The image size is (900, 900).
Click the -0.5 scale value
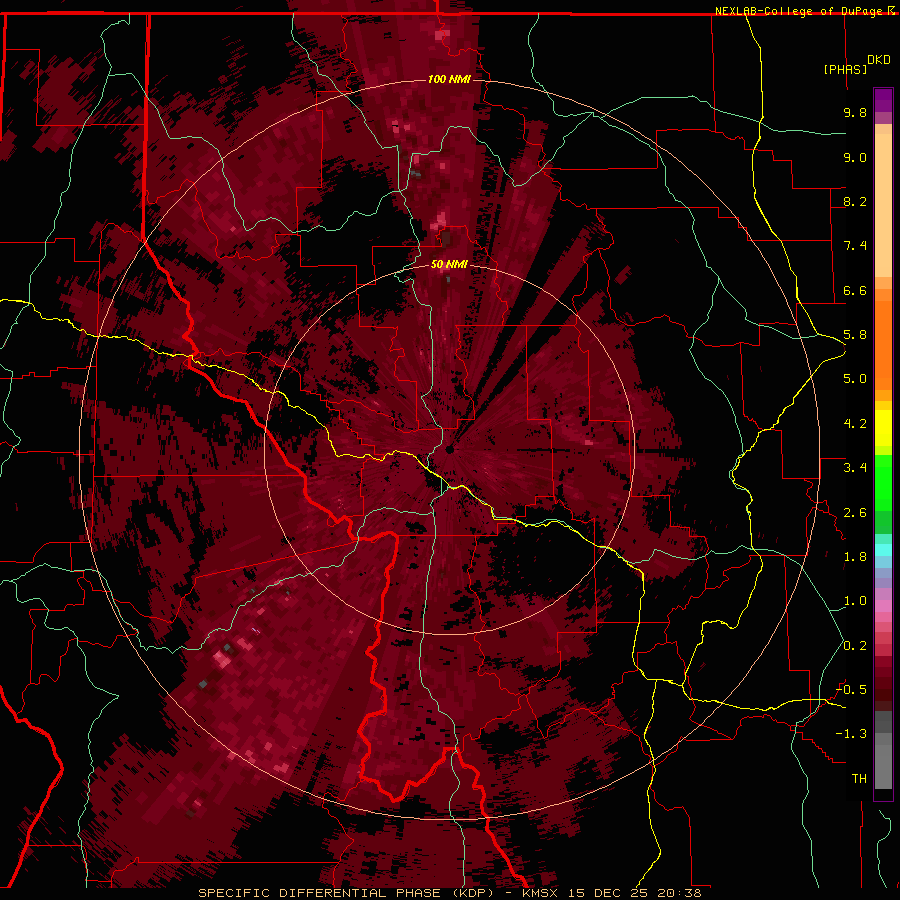(851, 690)
